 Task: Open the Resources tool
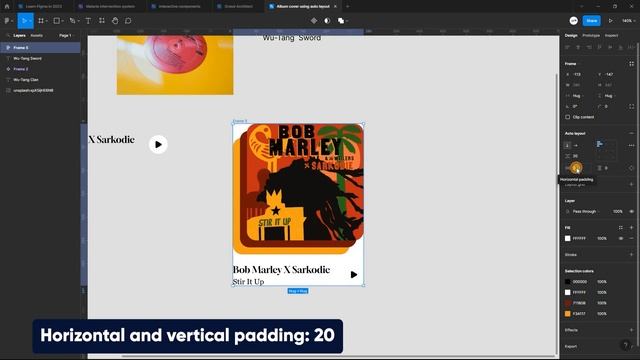coord(102,21)
